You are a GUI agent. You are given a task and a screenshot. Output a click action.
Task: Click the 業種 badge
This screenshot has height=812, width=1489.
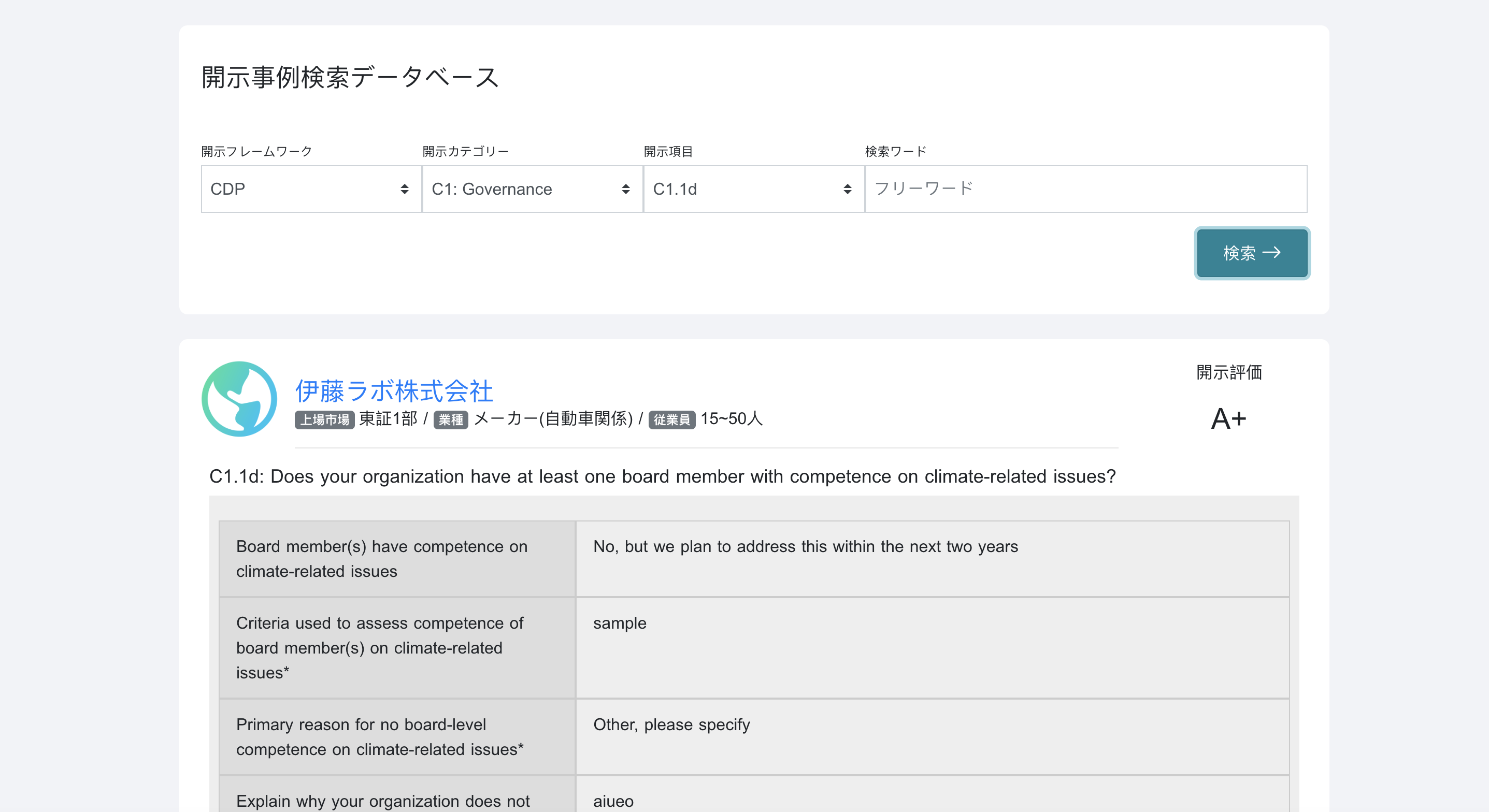(450, 419)
